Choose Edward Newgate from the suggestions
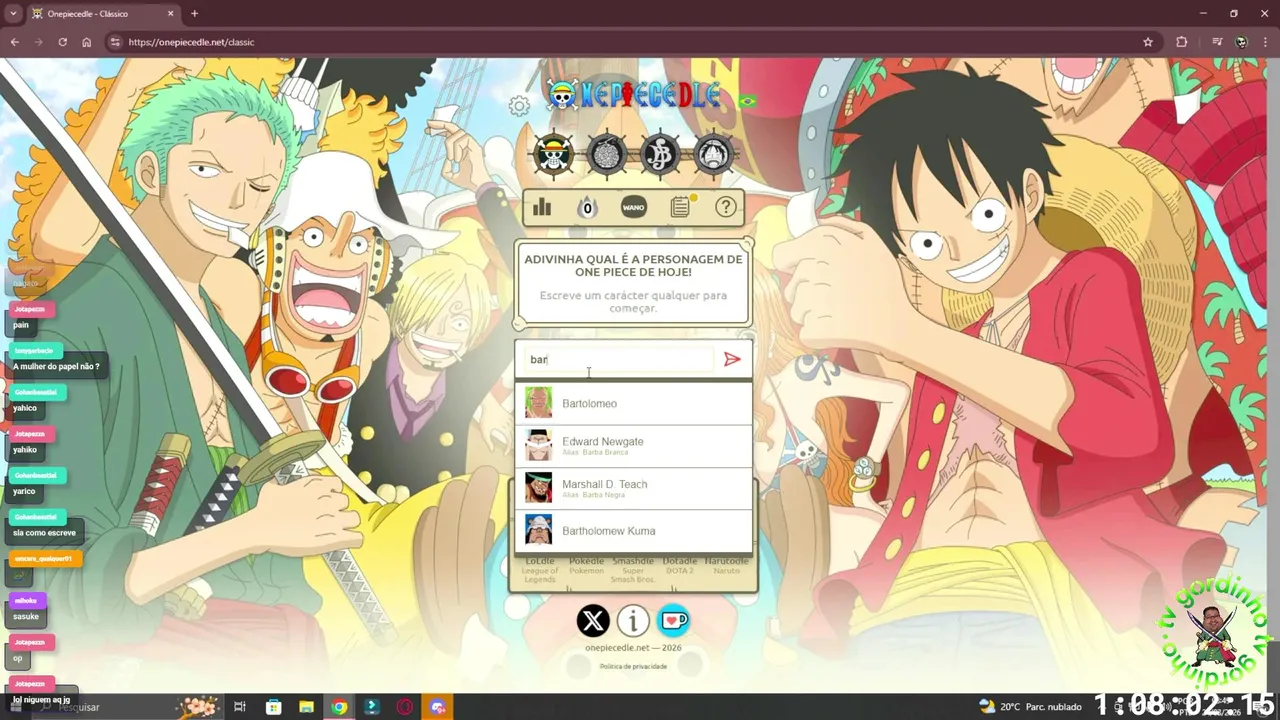Image resolution: width=1280 pixels, height=720 pixels. pyautogui.click(x=633, y=446)
